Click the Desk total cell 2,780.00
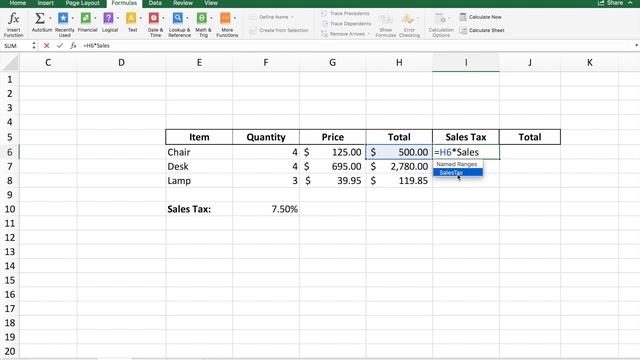The width and height of the screenshot is (640, 360). pyautogui.click(x=399, y=167)
